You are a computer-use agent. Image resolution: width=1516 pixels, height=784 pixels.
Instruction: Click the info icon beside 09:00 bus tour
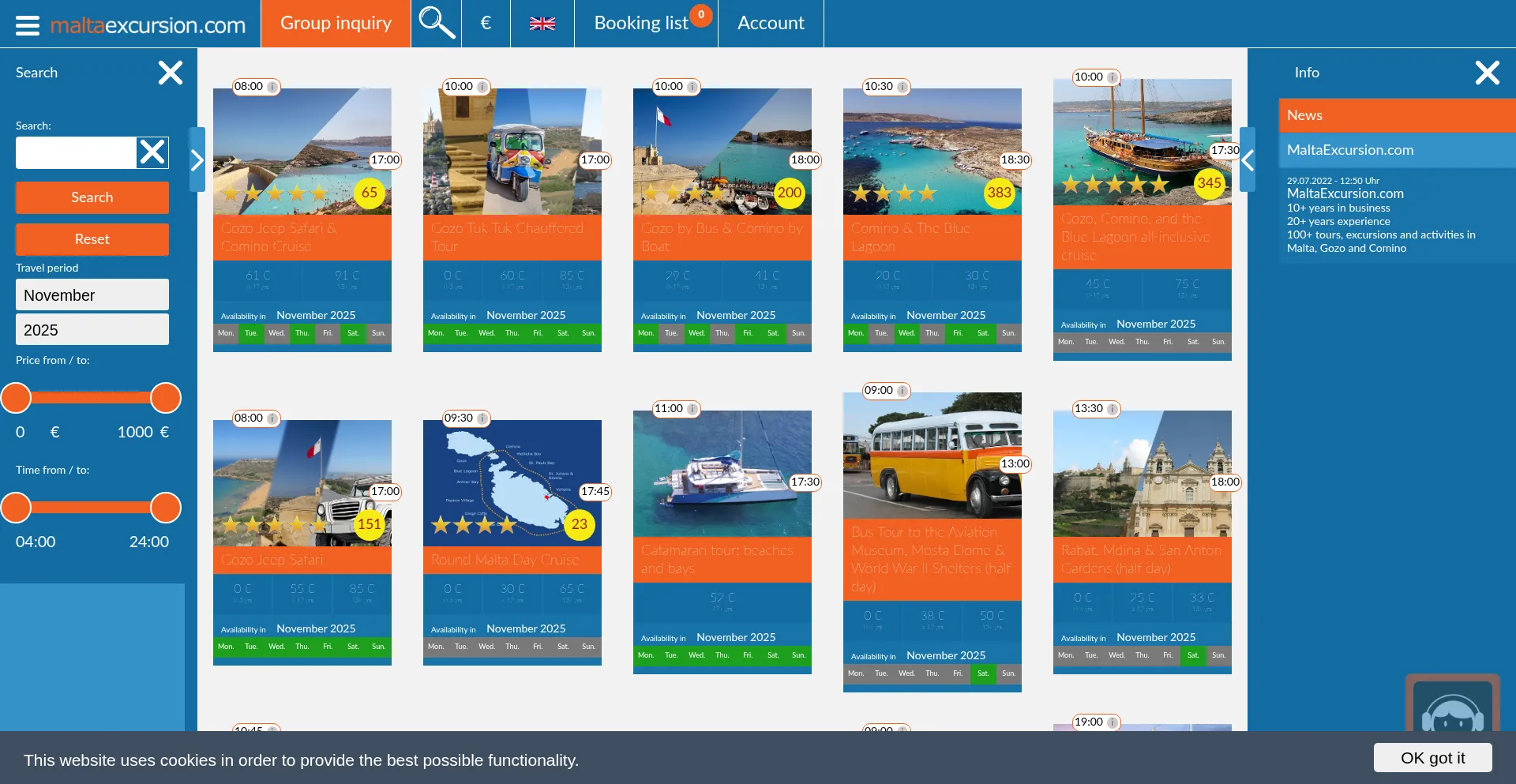(x=902, y=391)
